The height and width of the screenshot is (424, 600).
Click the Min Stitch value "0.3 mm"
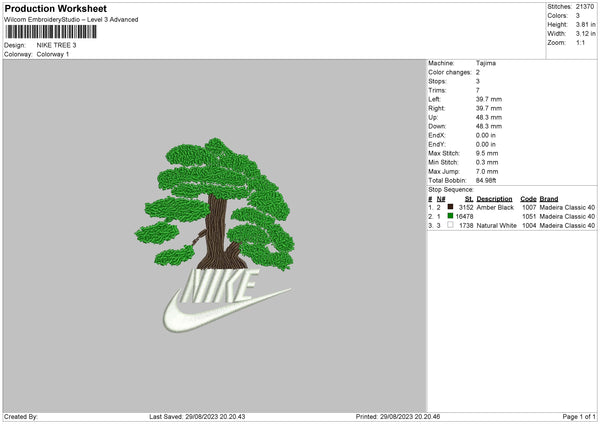487,162
